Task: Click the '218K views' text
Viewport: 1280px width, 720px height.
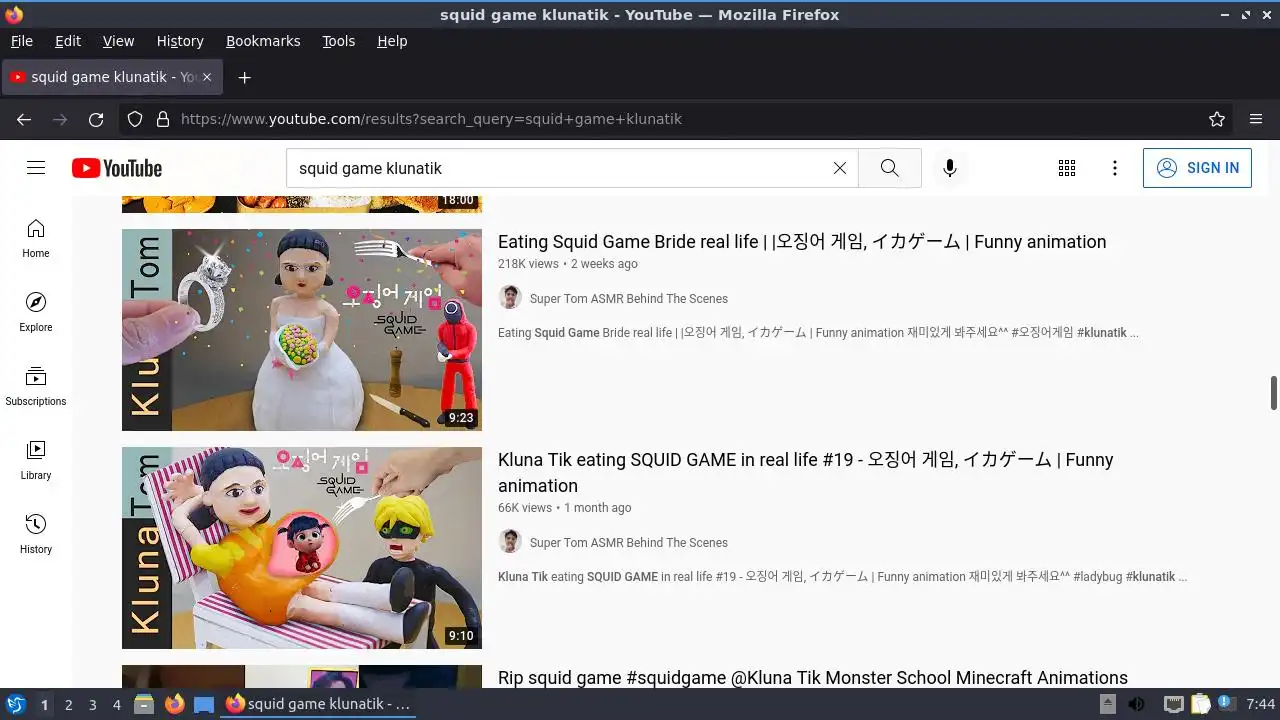Action: tap(528, 264)
